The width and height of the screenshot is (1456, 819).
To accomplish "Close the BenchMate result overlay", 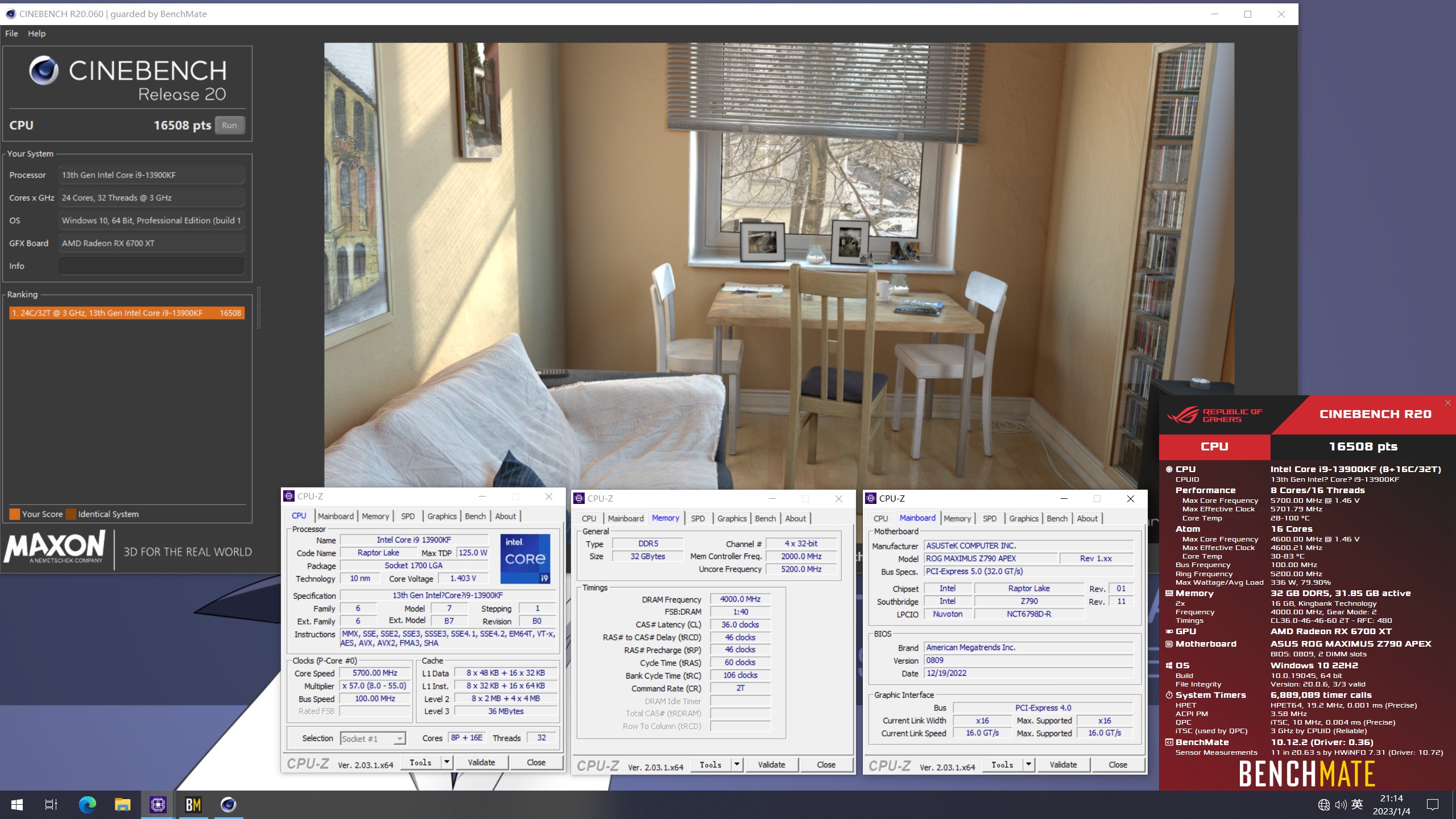I will coord(1447,403).
